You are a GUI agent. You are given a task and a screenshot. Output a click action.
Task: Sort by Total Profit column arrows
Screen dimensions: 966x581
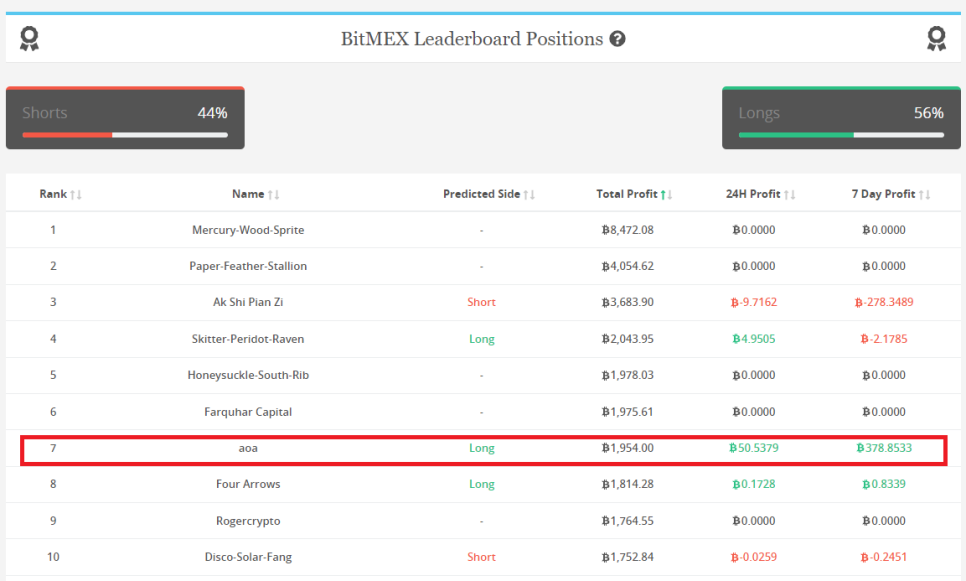click(x=666, y=195)
